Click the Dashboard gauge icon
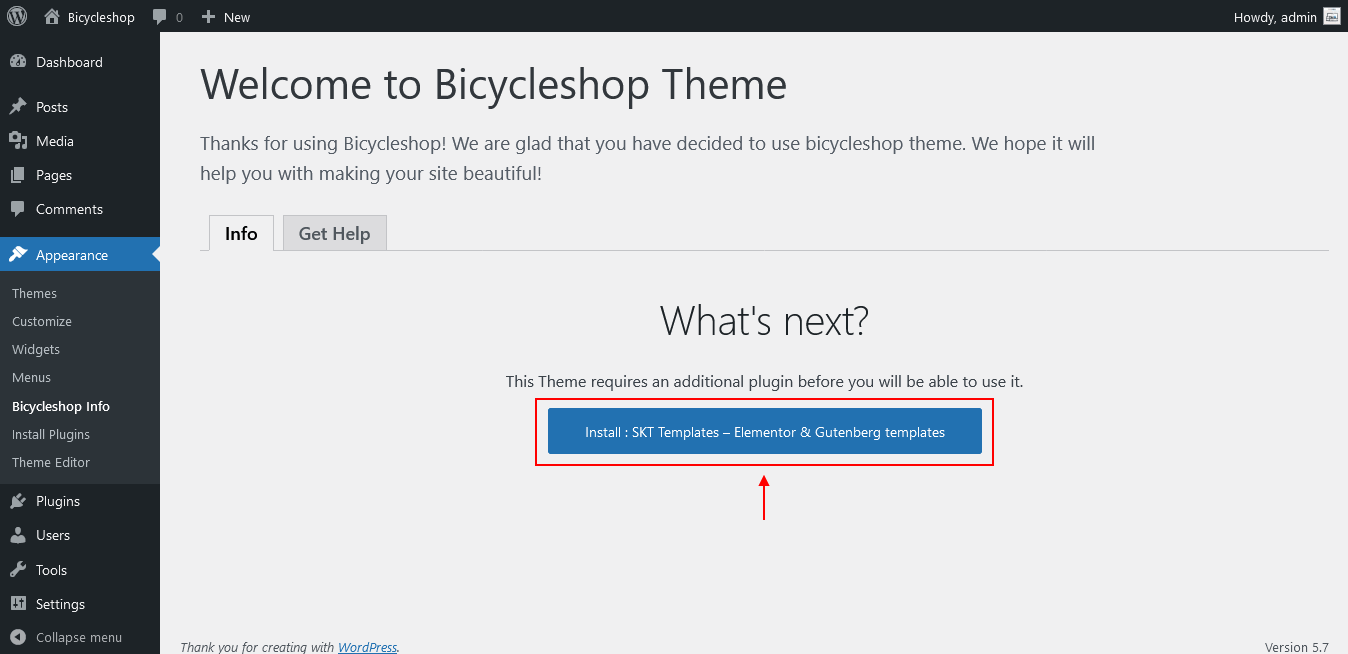The image size is (1348, 654). tap(18, 62)
